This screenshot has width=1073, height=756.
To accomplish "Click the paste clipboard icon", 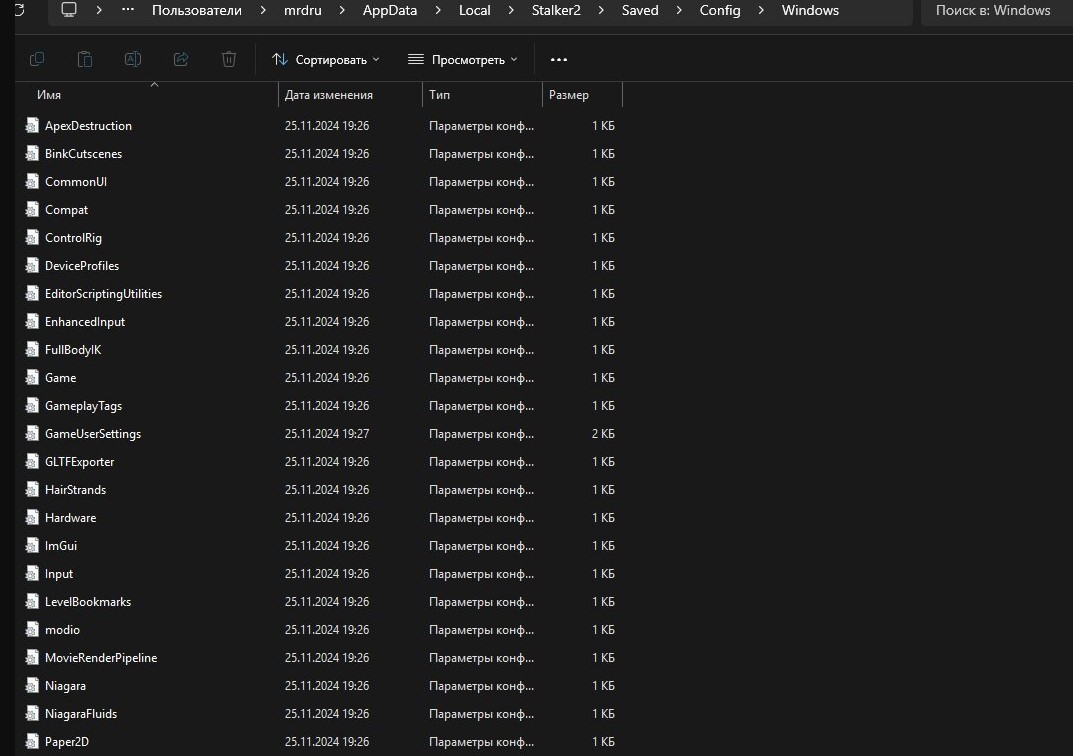I will click(x=85, y=60).
